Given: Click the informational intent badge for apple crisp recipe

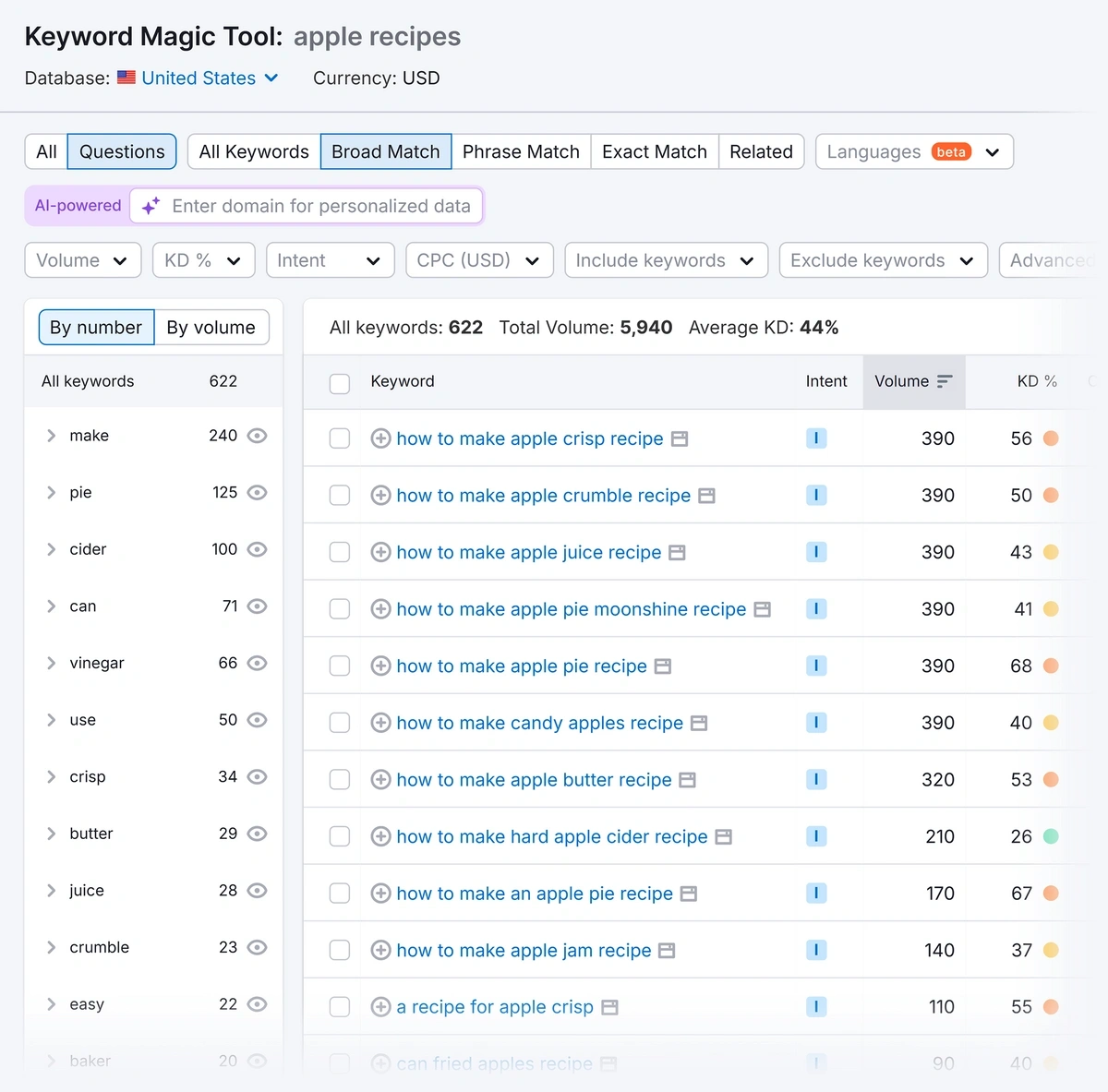Looking at the screenshot, I should [816, 438].
